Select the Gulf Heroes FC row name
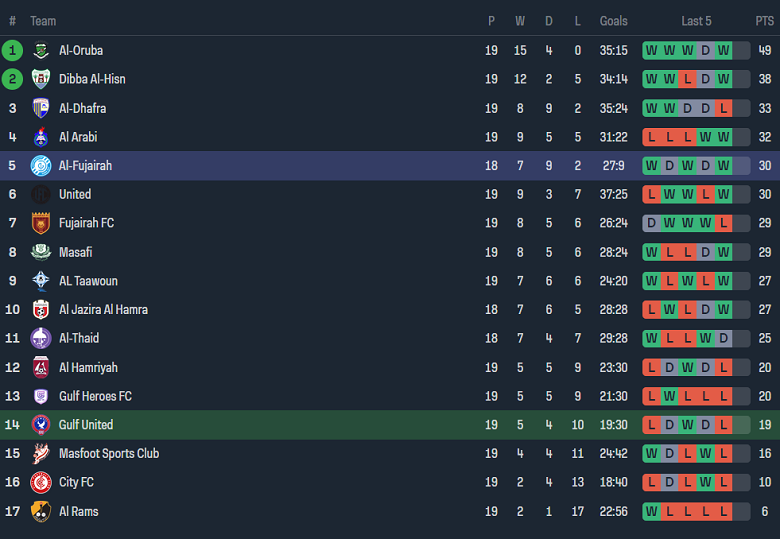Viewport: 780px width, 539px height. pos(95,396)
